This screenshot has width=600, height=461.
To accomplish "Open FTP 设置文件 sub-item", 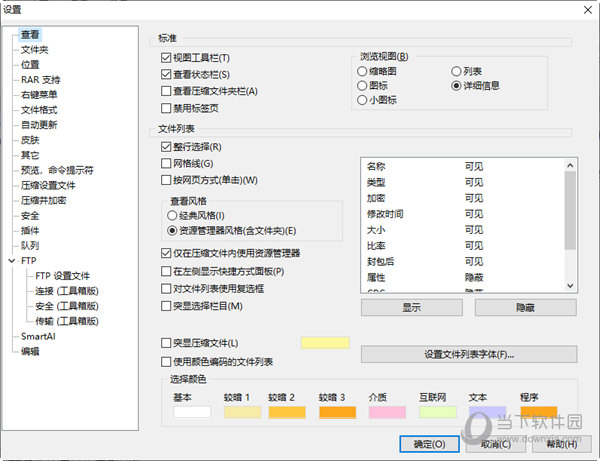I will (62, 276).
